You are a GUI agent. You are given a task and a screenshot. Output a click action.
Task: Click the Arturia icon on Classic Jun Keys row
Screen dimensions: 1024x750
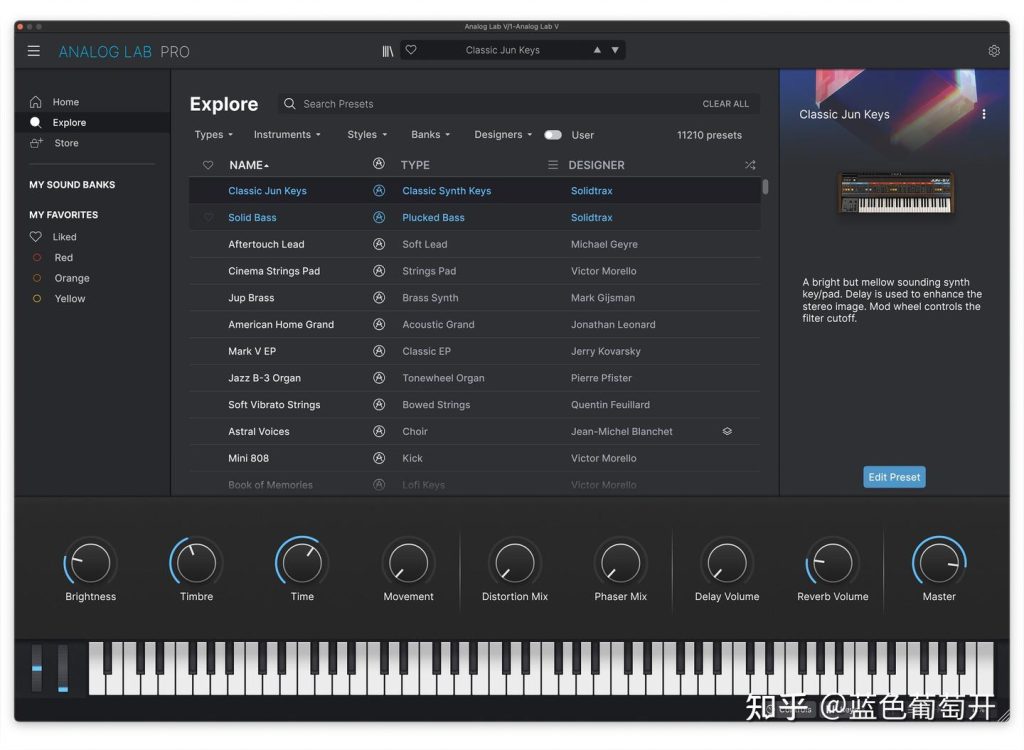pos(379,191)
